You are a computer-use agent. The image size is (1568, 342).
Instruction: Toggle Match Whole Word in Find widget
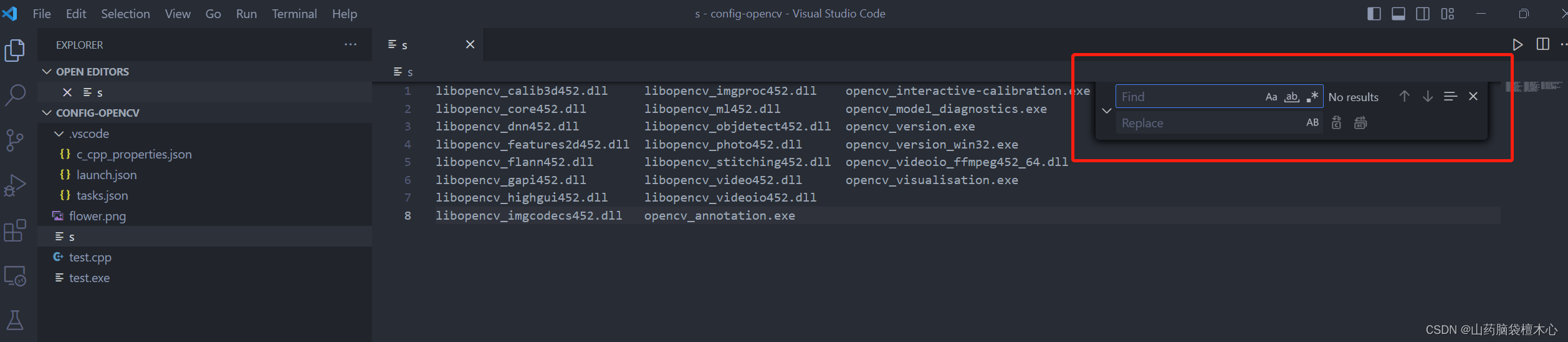click(x=1291, y=97)
